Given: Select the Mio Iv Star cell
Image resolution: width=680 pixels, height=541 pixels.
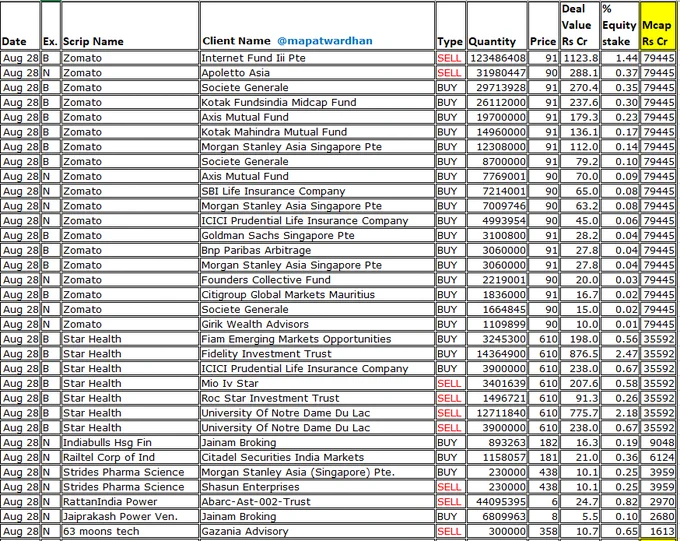Looking at the screenshot, I should pos(317,383).
